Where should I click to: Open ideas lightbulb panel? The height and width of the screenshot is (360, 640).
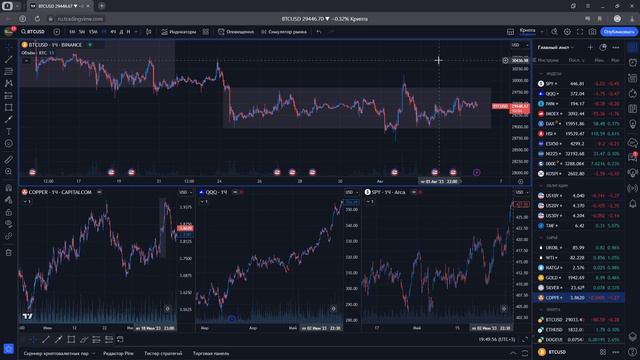(633, 125)
